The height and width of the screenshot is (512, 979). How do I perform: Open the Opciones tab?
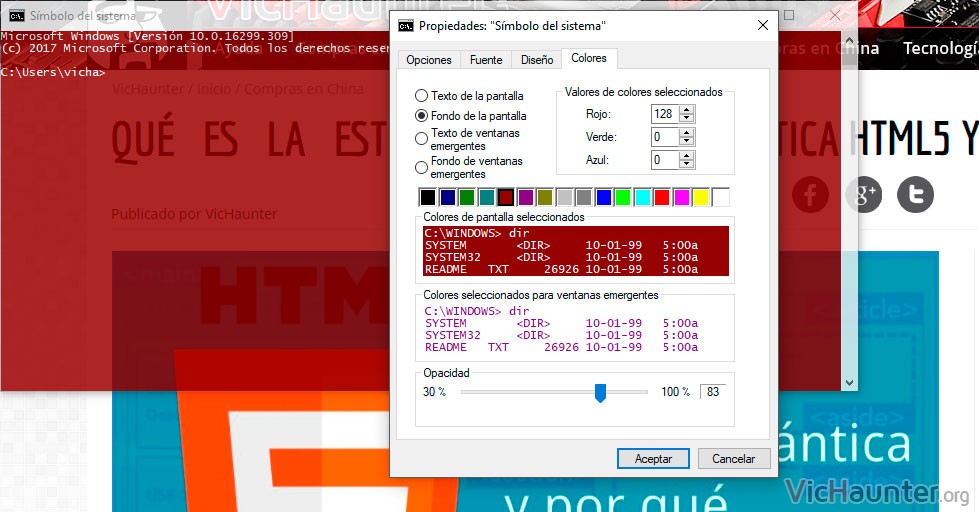429,60
